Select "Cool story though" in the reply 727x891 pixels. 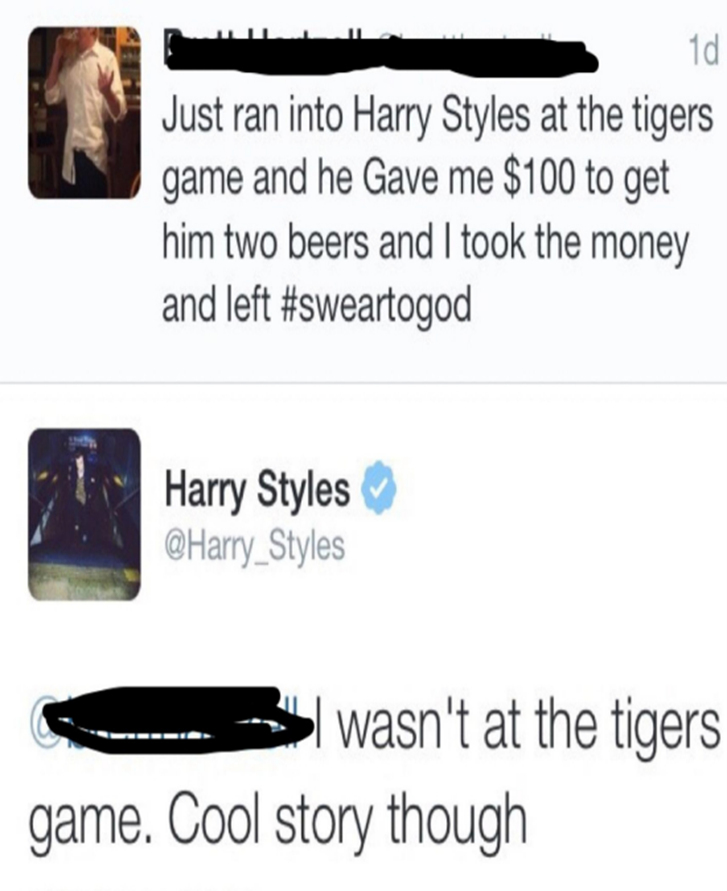pos(345,821)
